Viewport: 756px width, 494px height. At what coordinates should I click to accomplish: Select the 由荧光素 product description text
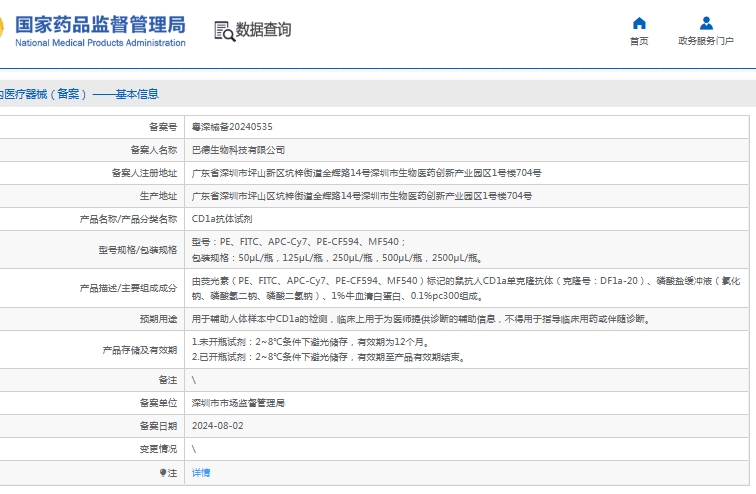[x=466, y=288]
